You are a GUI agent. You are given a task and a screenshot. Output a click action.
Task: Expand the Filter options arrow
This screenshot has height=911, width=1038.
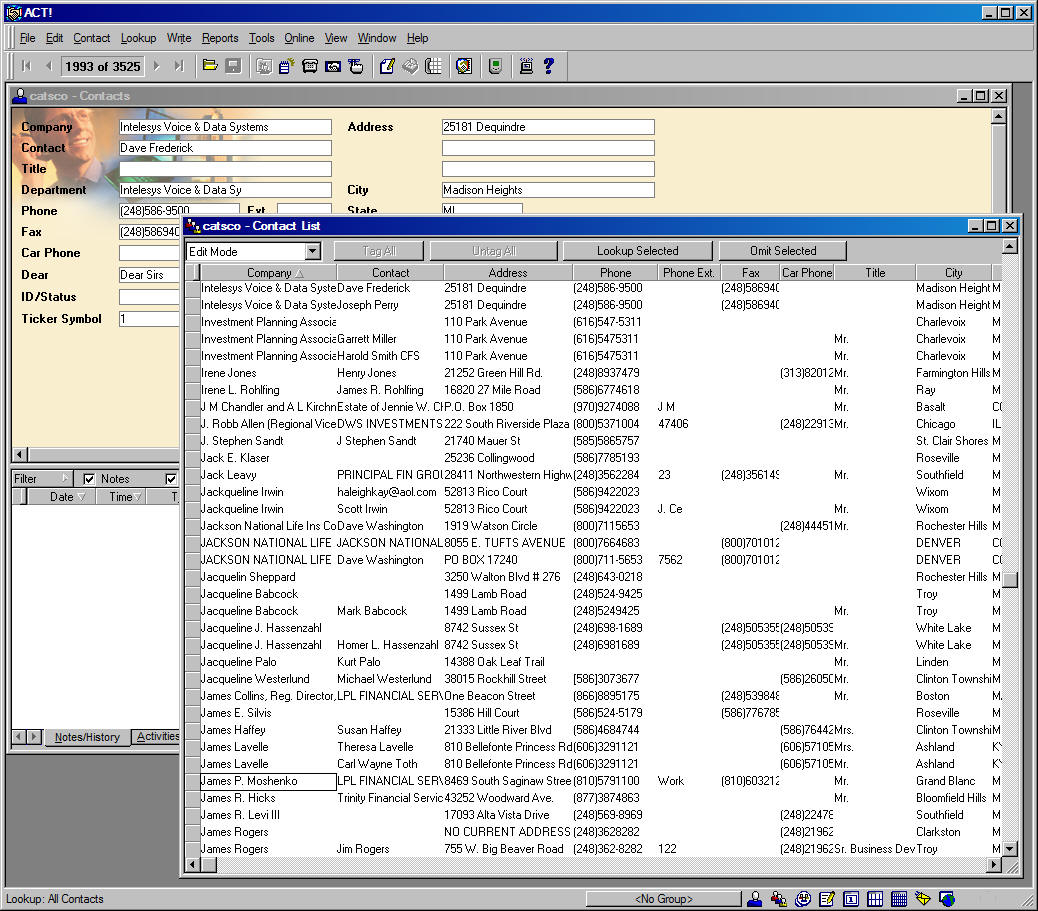[x=65, y=479]
